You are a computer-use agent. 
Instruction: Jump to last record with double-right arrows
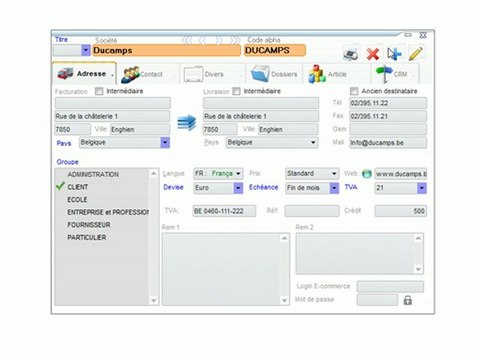(x=235, y=41)
